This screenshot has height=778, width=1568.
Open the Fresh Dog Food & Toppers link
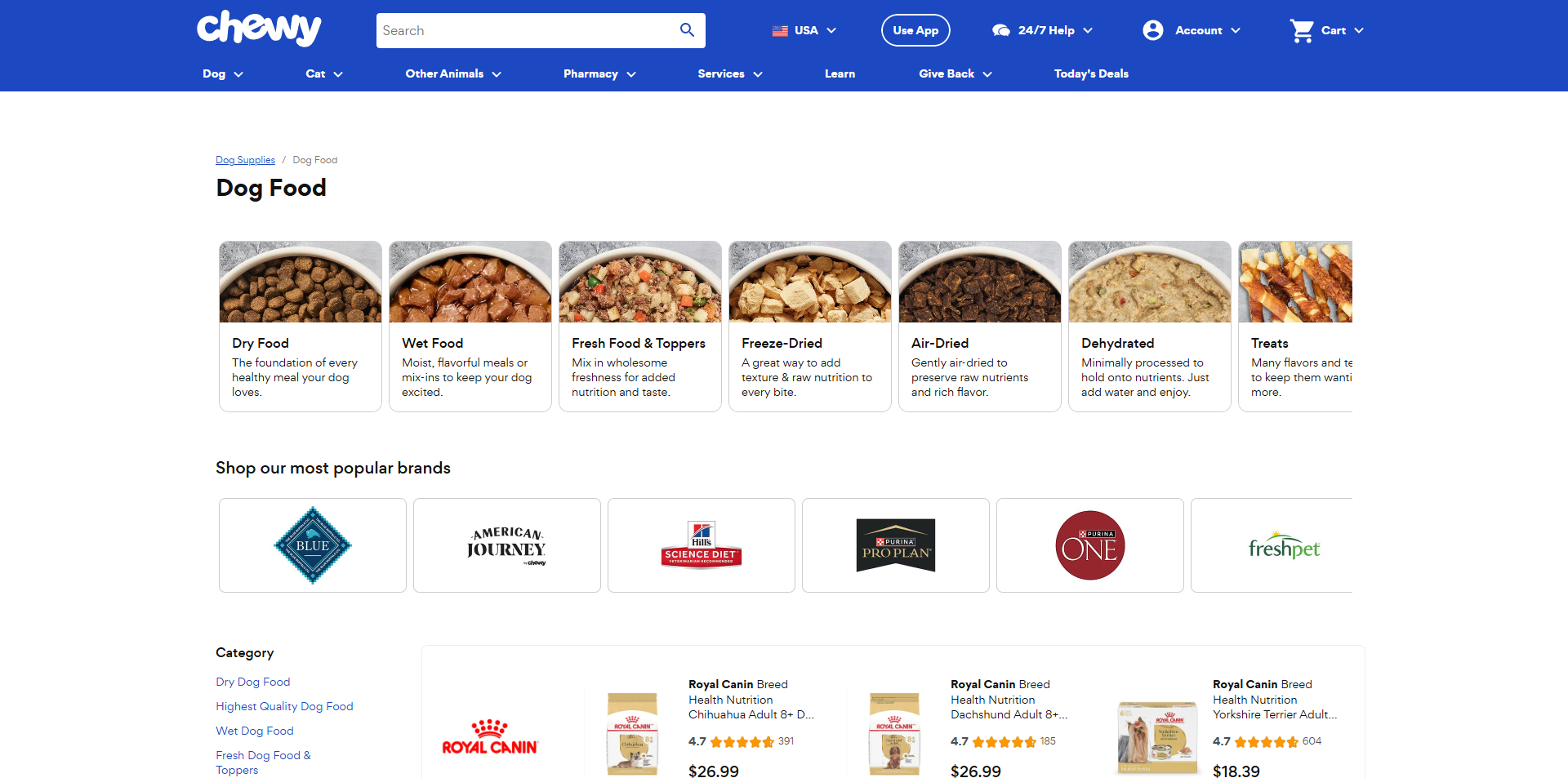tap(263, 762)
